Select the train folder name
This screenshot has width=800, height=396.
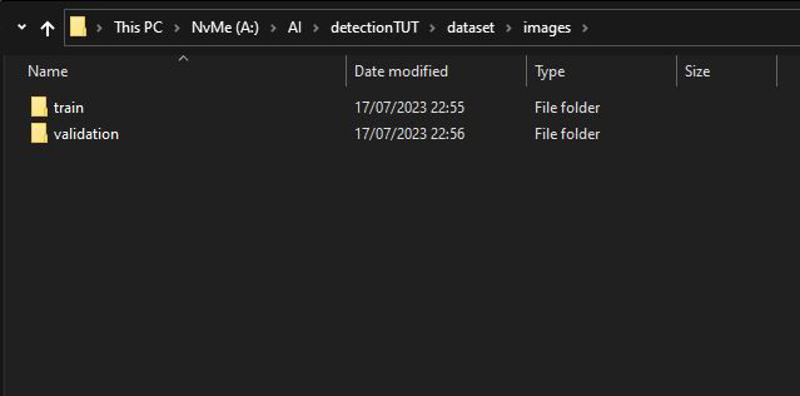tap(68, 108)
